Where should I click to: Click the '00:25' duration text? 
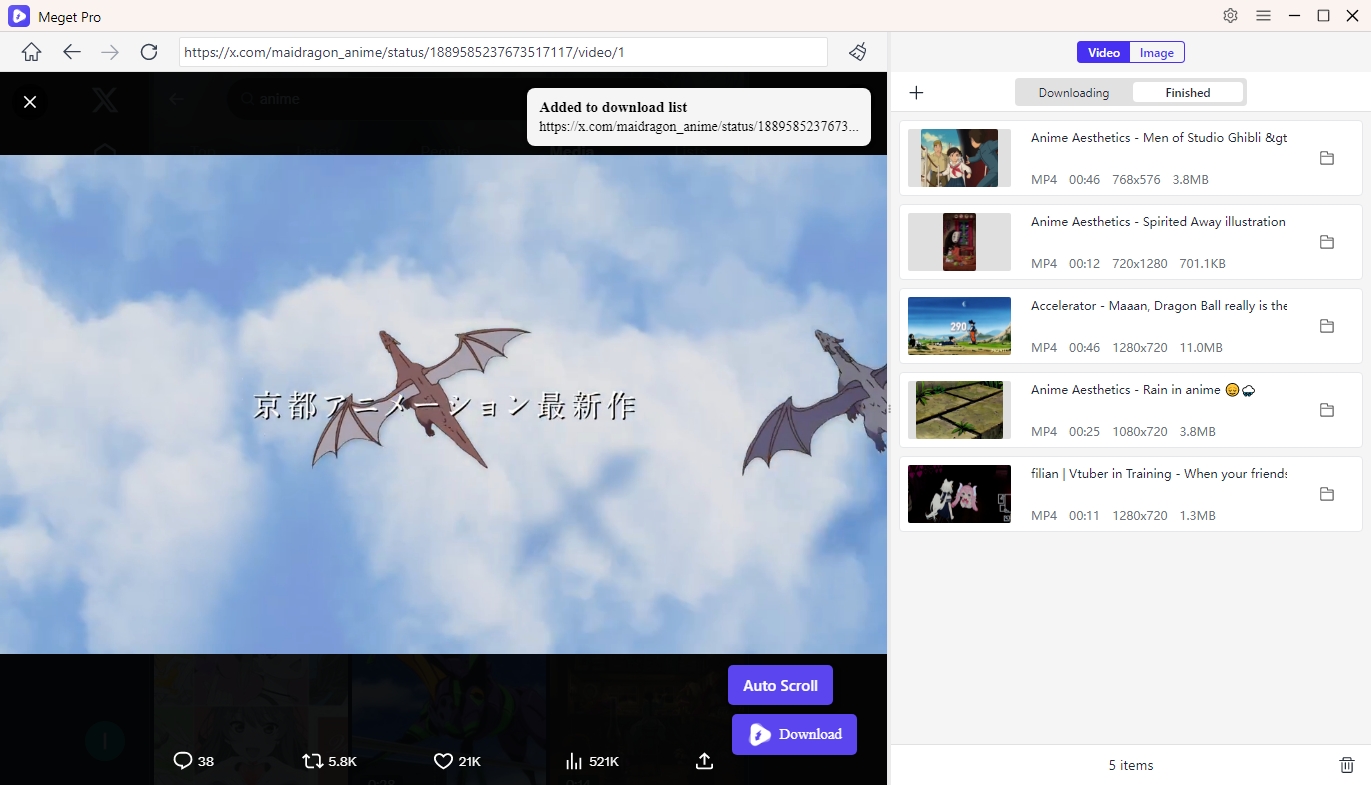[1084, 432]
